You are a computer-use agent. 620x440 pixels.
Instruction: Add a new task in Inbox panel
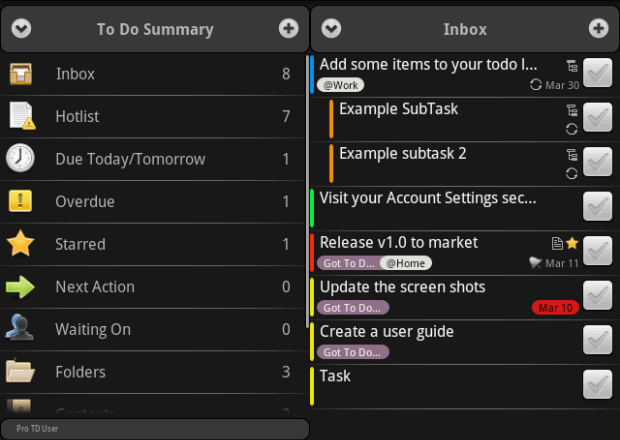point(599,28)
